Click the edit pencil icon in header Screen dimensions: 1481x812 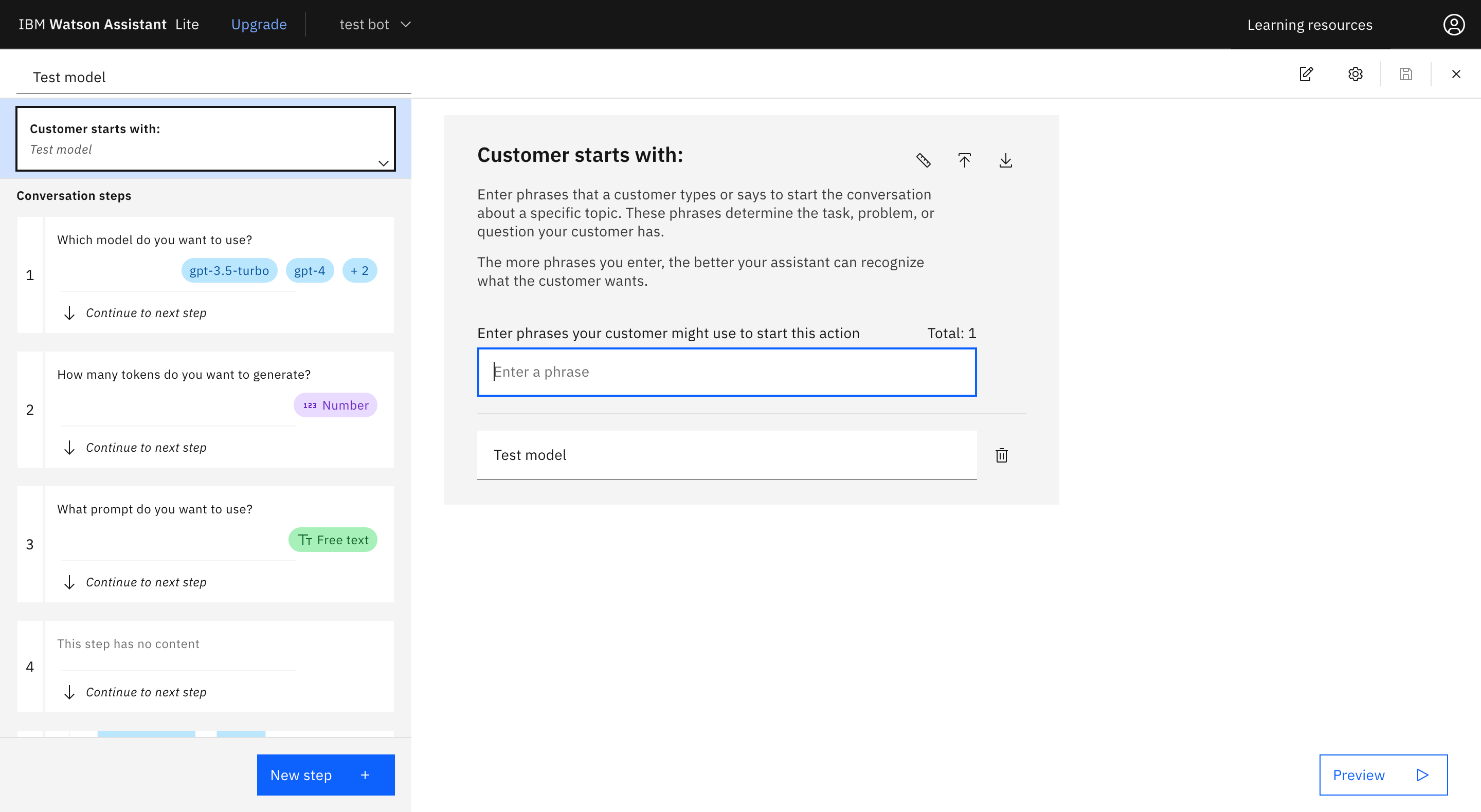(1306, 74)
